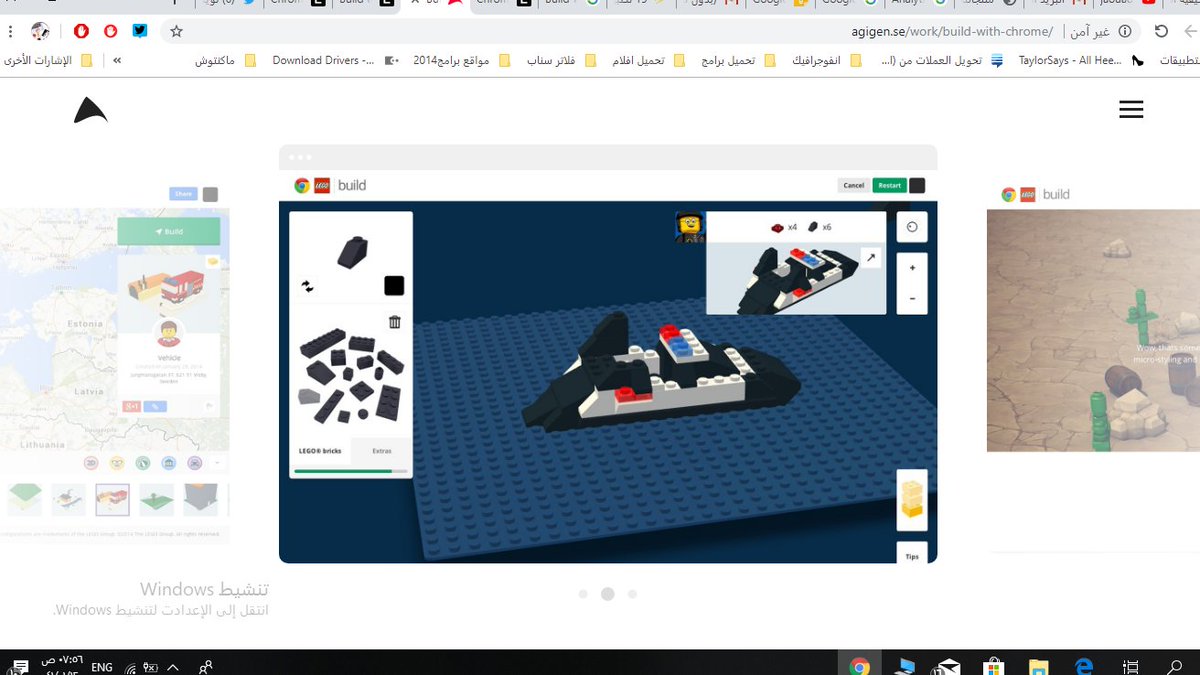Screen dimensions: 1200x675
Task: Open the 'TaylorSays - All Hee...' bookmark
Action: [x=1080, y=60]
